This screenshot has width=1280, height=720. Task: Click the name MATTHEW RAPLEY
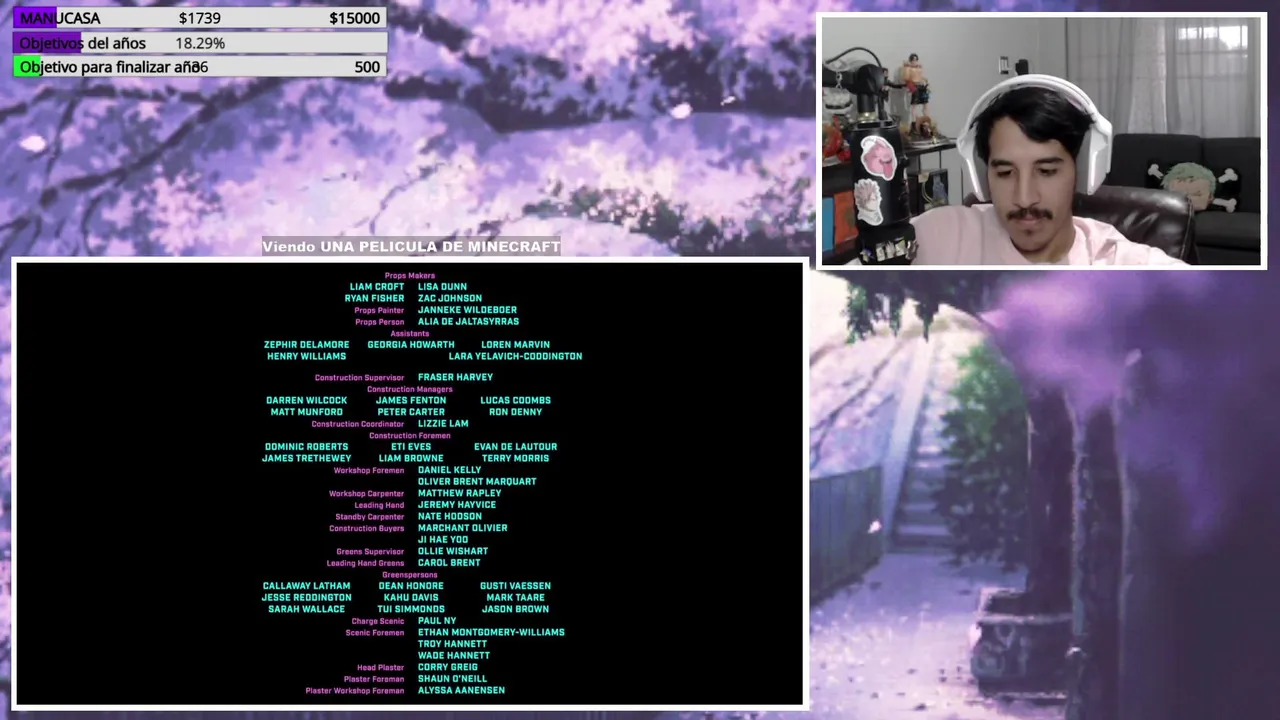(x=459, y=493)
